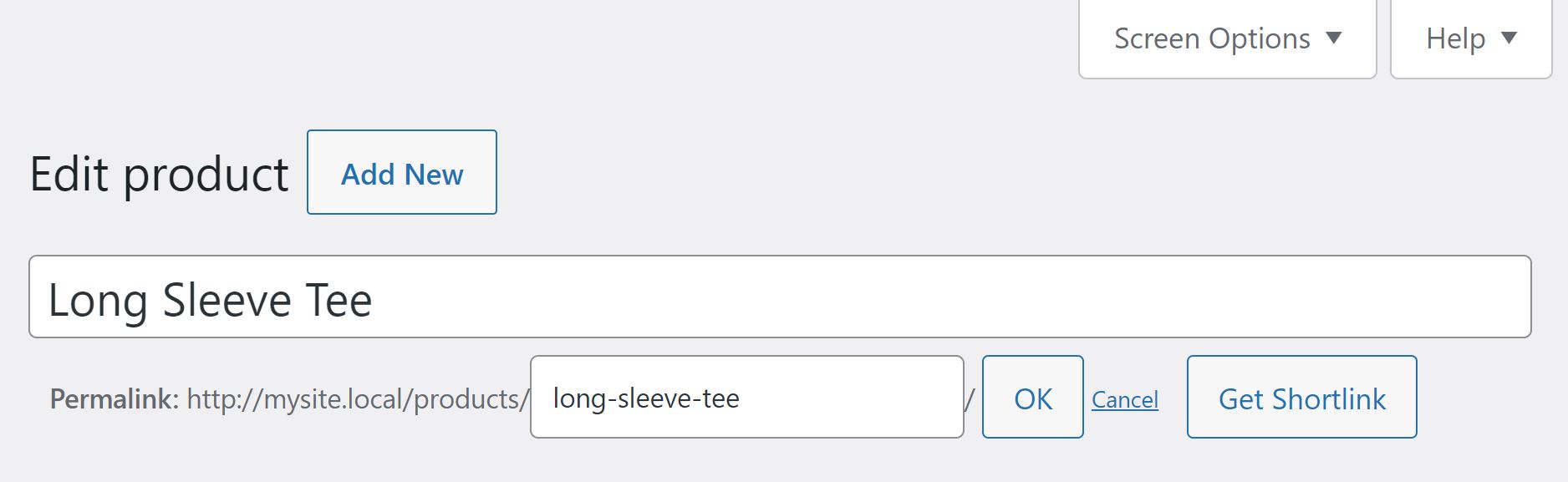The image size is (1568, 482).
Task: Click empty space at right of title field
Action: 1087,297
